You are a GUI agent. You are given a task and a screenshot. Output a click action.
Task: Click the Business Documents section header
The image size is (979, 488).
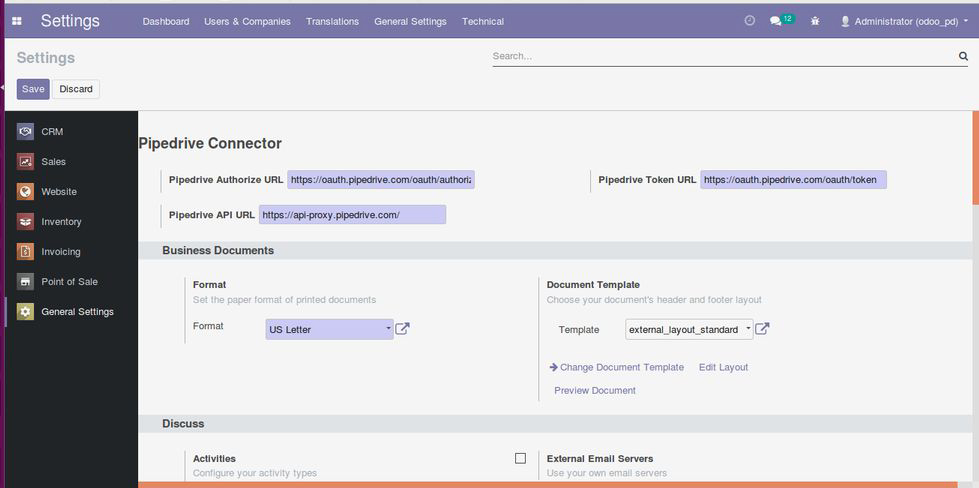coord(218,250)
